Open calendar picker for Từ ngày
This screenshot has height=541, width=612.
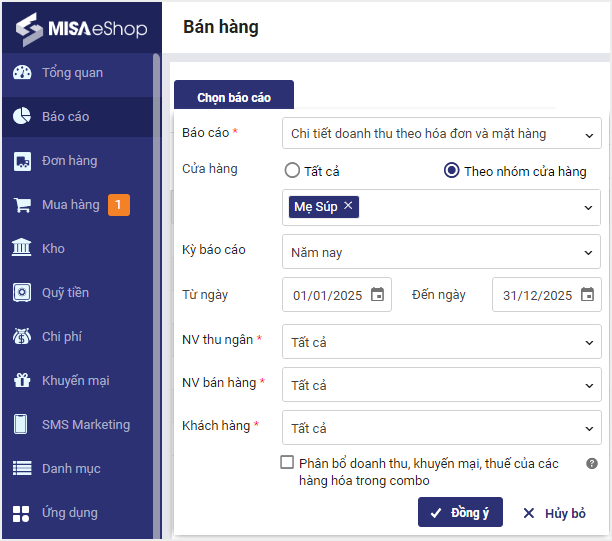pyautogui.click(x=377, y=295)
